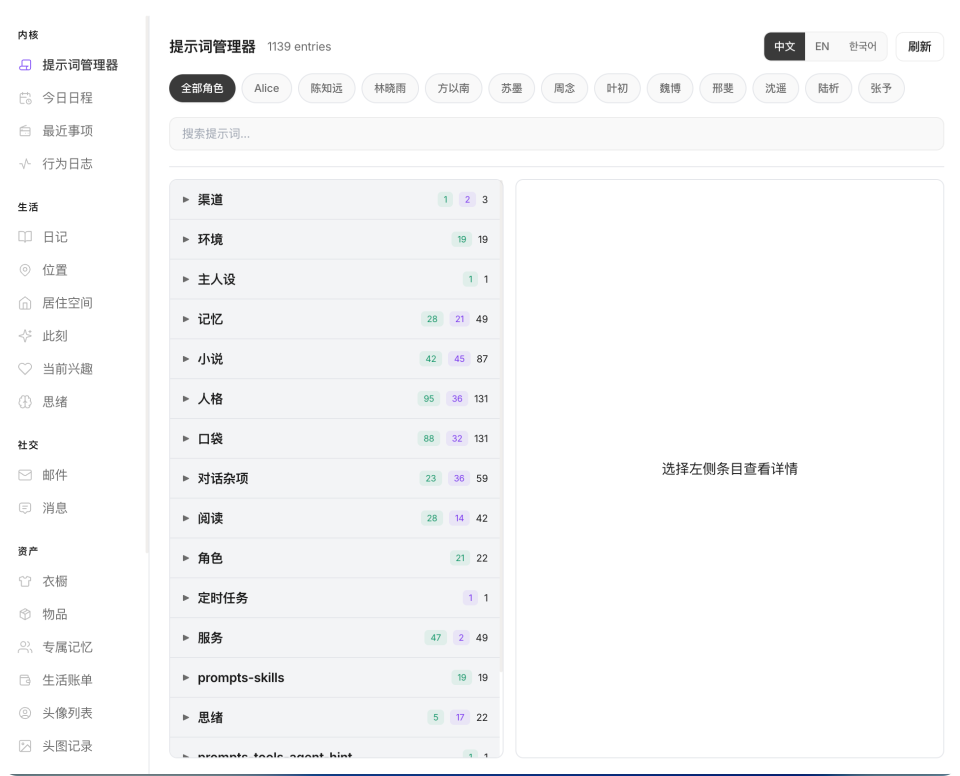Click the purple 45 badge in 小说 row

[x=459, y=359]
